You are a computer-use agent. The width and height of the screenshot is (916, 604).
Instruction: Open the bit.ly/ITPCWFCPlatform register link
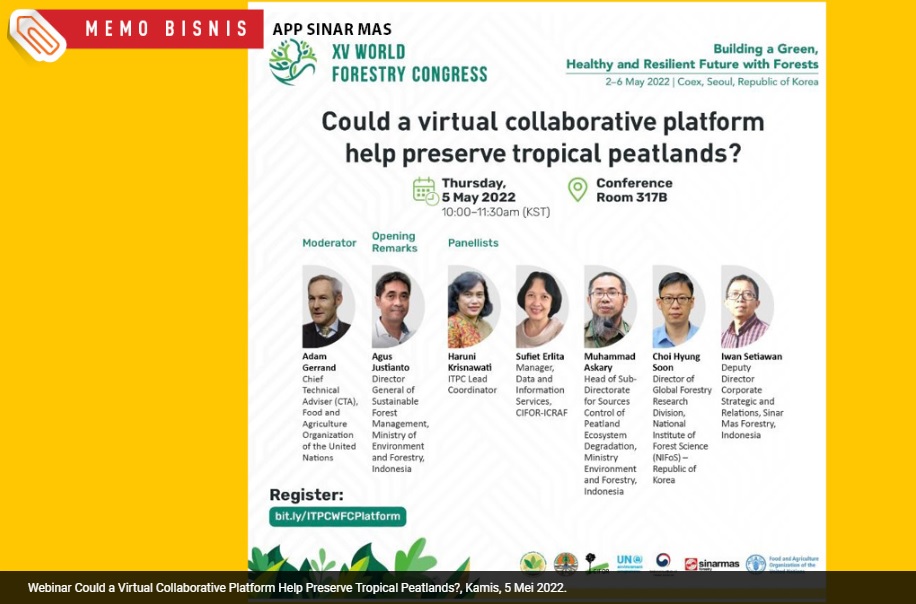[337, 517]
